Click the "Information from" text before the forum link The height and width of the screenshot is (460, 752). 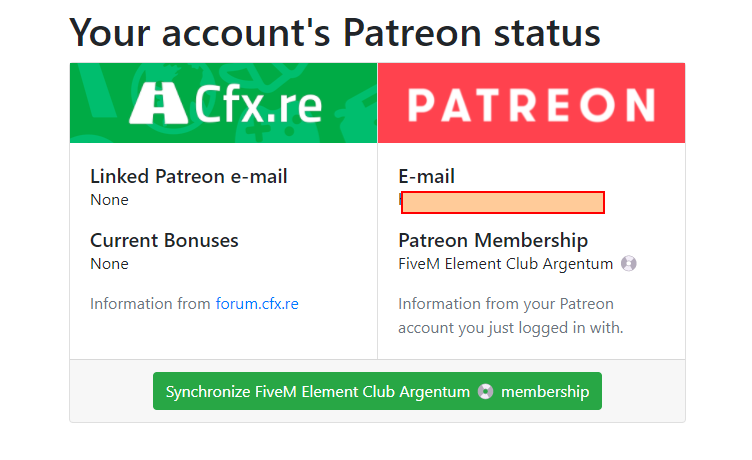(150, 304)
